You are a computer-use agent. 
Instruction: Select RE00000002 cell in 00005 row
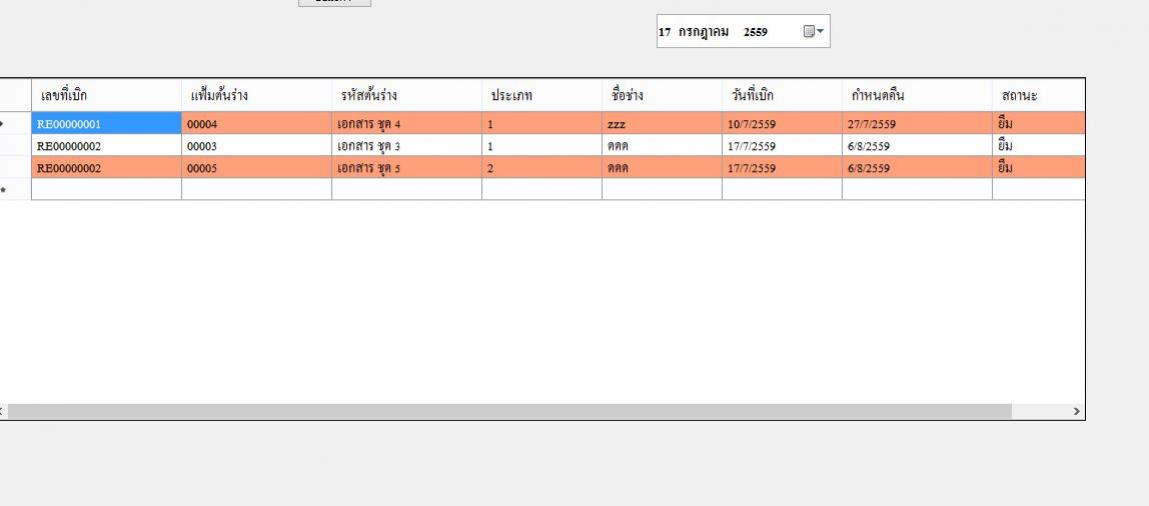pyautogui.click(x=106, y=167)
